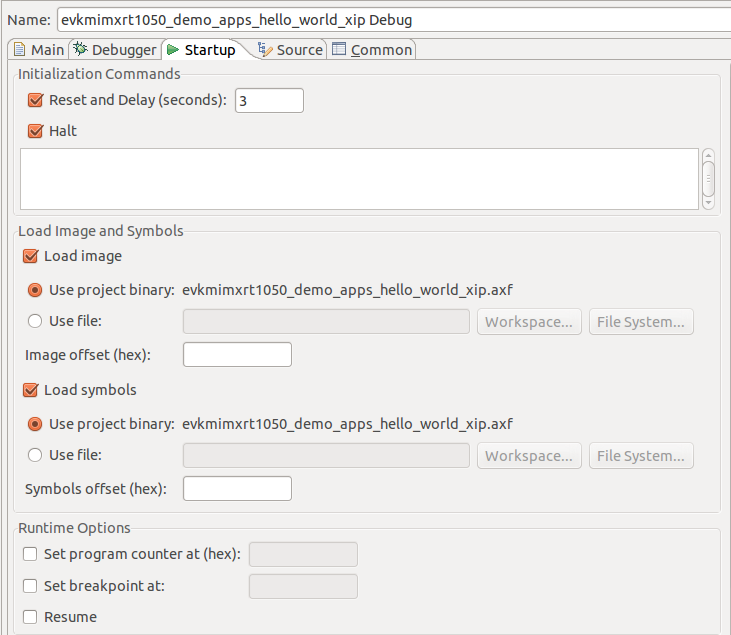The height and width of the screenshot is (635, 731).
Task: Click the Symbols offset hex field
Action: click(x=237, y=489)
